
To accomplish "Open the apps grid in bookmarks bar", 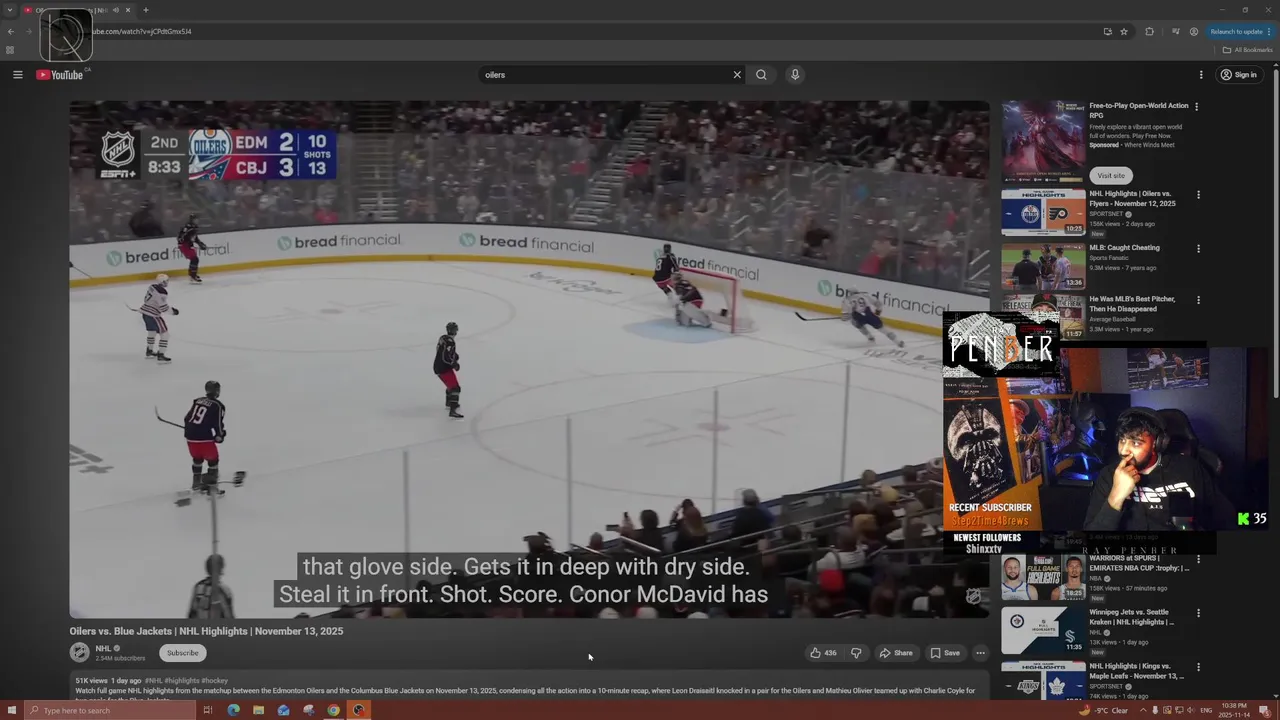I will [10, 50].
